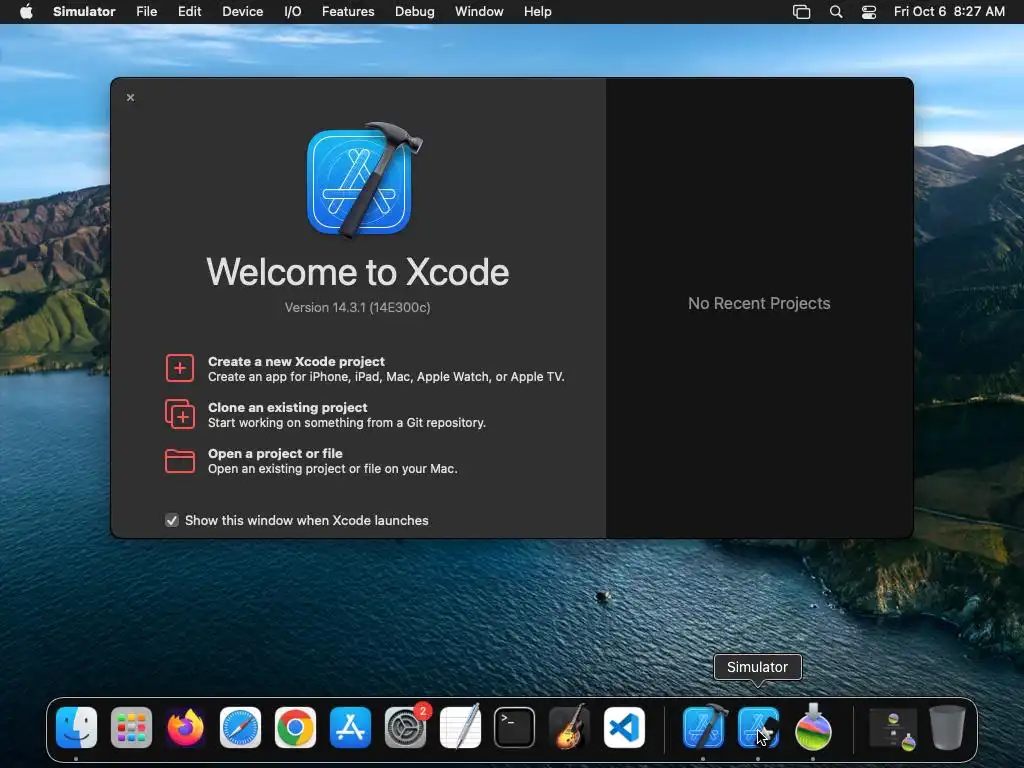Open the Window menu

[479, 12]
